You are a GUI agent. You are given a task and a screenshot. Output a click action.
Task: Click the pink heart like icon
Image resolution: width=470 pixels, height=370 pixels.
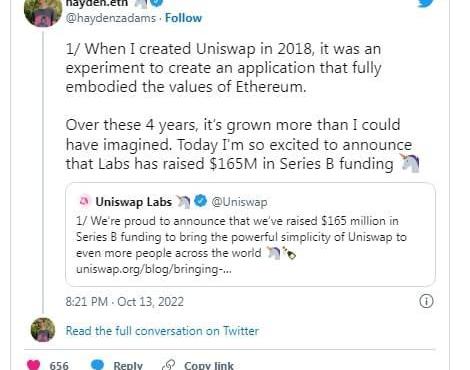click(33, 365)
